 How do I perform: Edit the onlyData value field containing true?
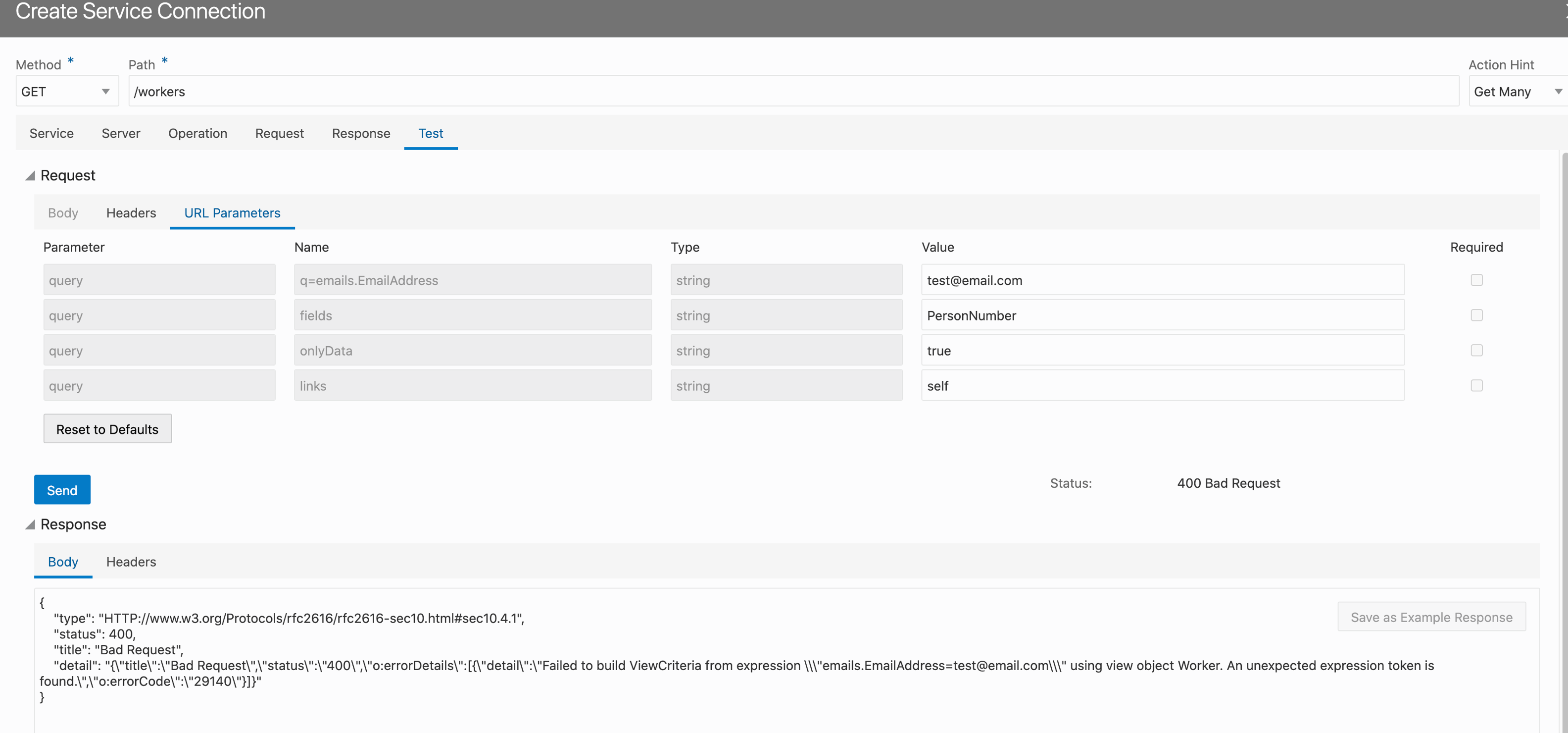tap(1163, 350)
